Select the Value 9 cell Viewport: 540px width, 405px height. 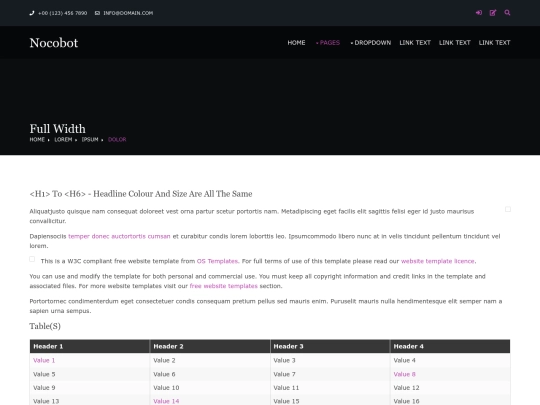click(90, 388)
